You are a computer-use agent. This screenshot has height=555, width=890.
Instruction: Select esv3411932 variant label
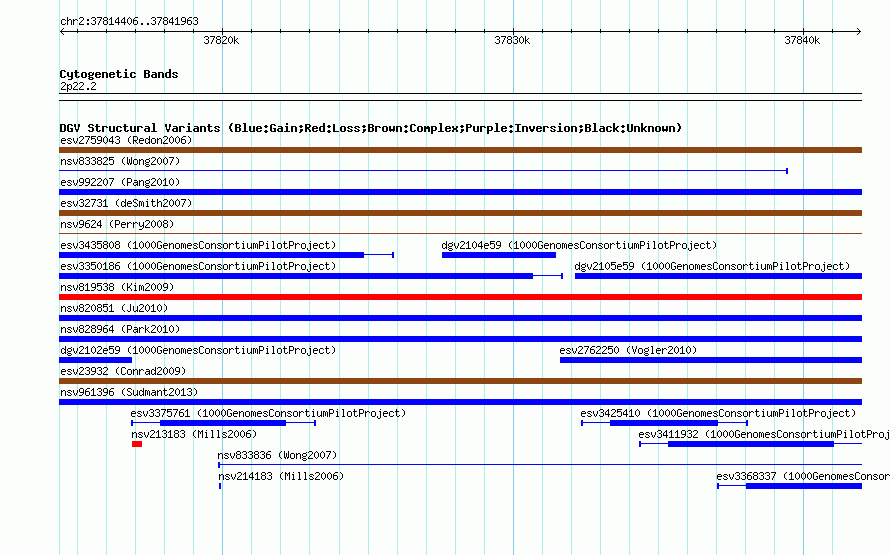(764, 434)
